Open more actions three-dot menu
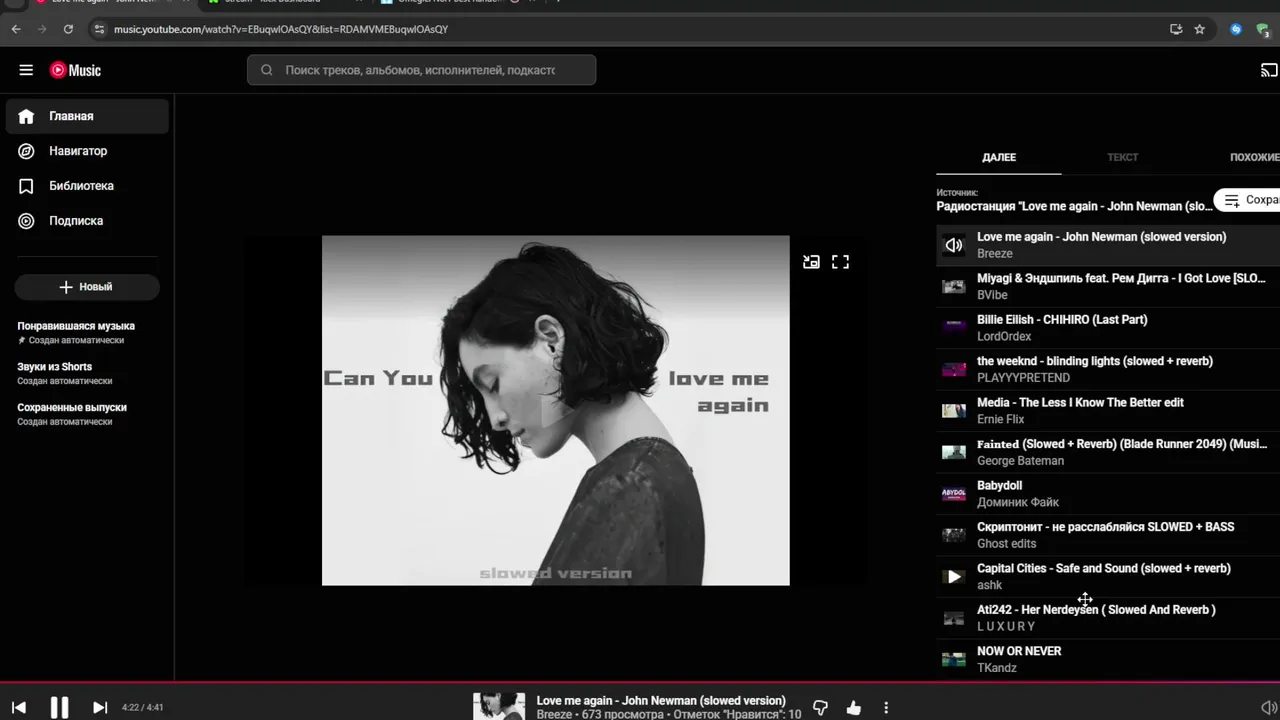The width and height of the screenshot is (1280, 720). pyautogui.click(x=886, y=708)
